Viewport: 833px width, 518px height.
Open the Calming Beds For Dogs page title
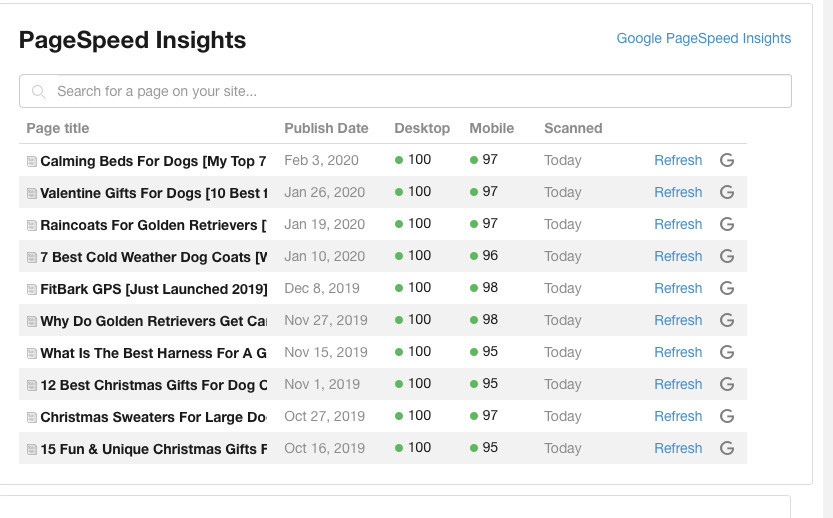pos(154,161)
